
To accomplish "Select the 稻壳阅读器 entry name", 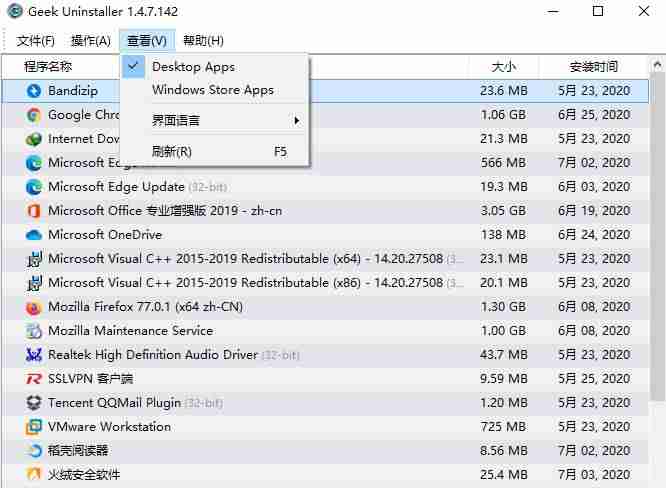I will 78,451.
